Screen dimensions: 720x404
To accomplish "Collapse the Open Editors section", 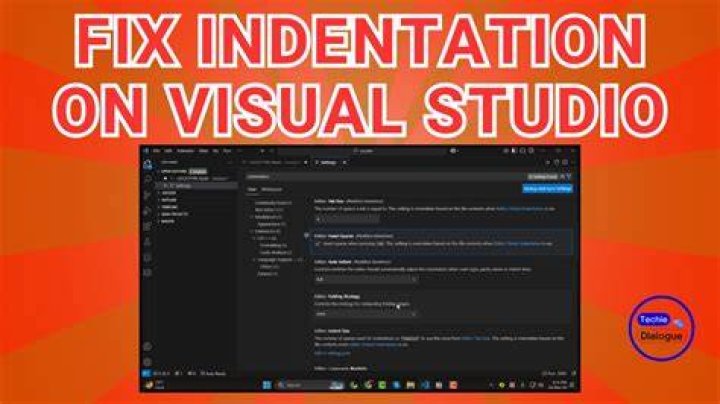I will coord(173,171).
